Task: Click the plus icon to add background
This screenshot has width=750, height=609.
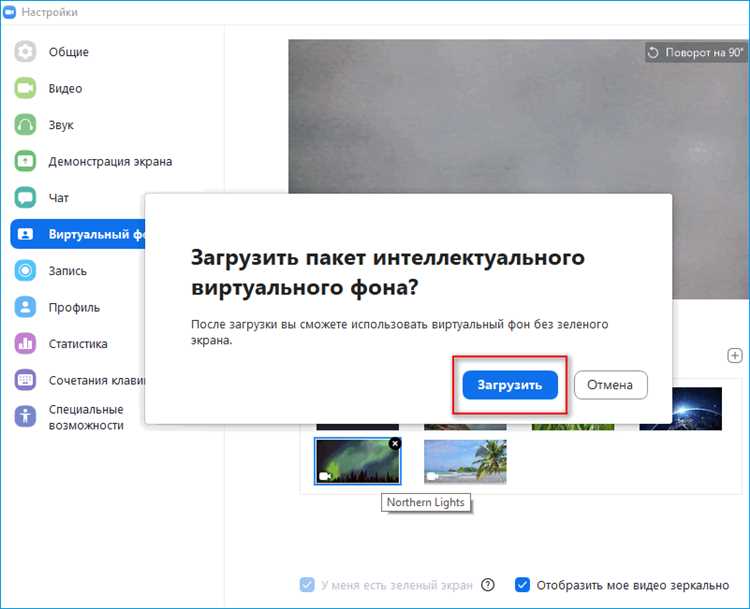Action: click(x=735, y=356)
